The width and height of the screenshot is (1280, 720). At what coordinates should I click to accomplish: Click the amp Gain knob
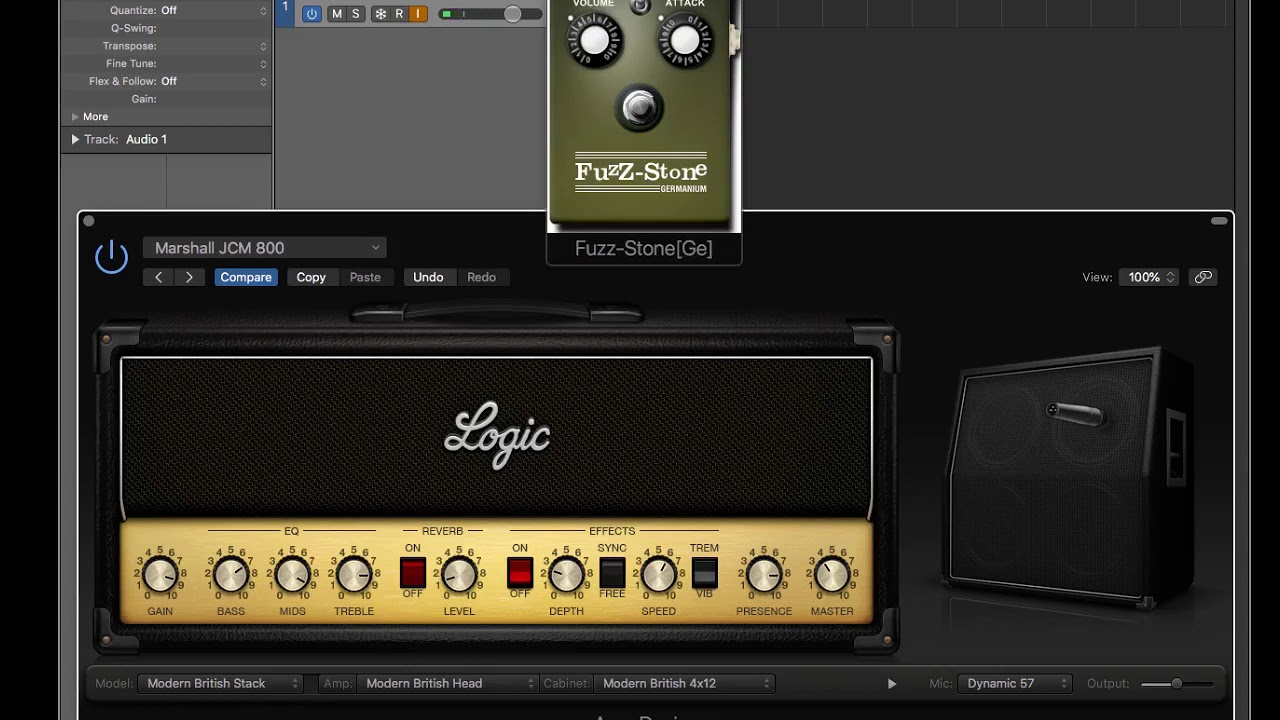pos(160,575)
